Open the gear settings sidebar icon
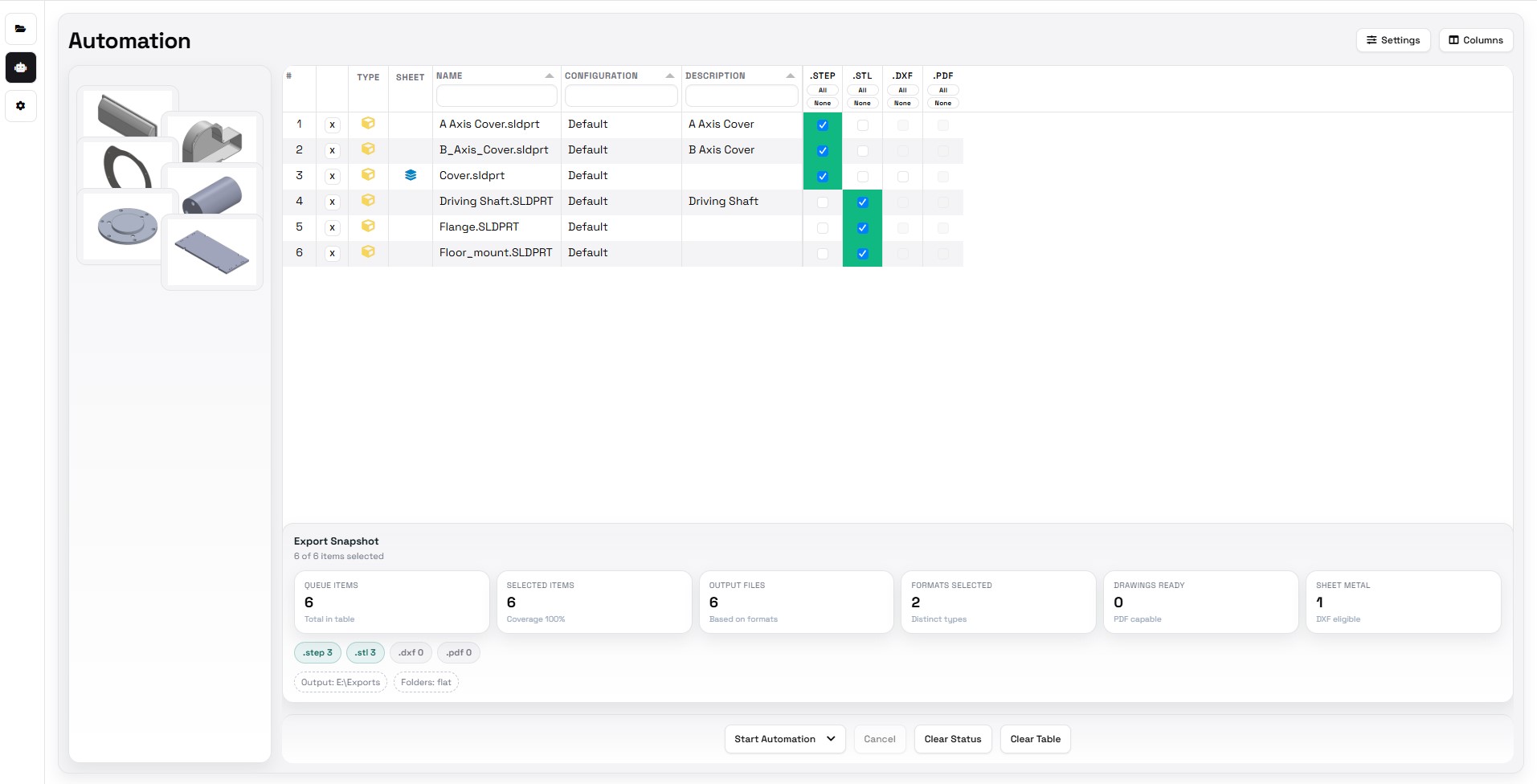Image resolution: width=1537 pixels, height=784 pixels. (x=21, y=106)
